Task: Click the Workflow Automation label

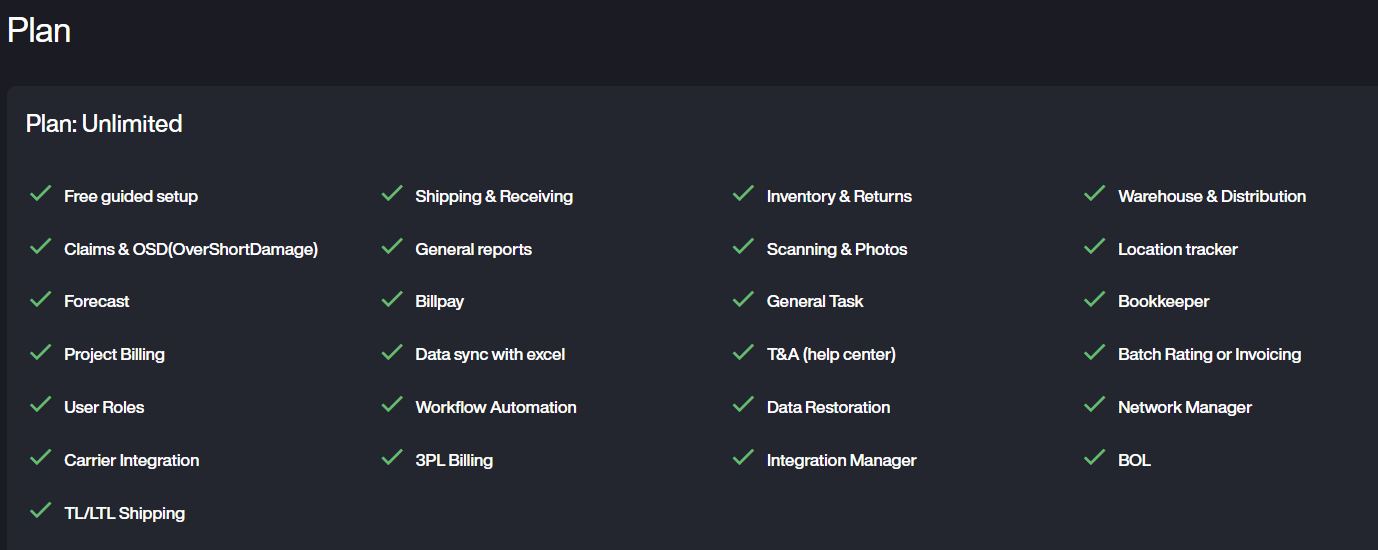Action: click(x=495, y=407)
